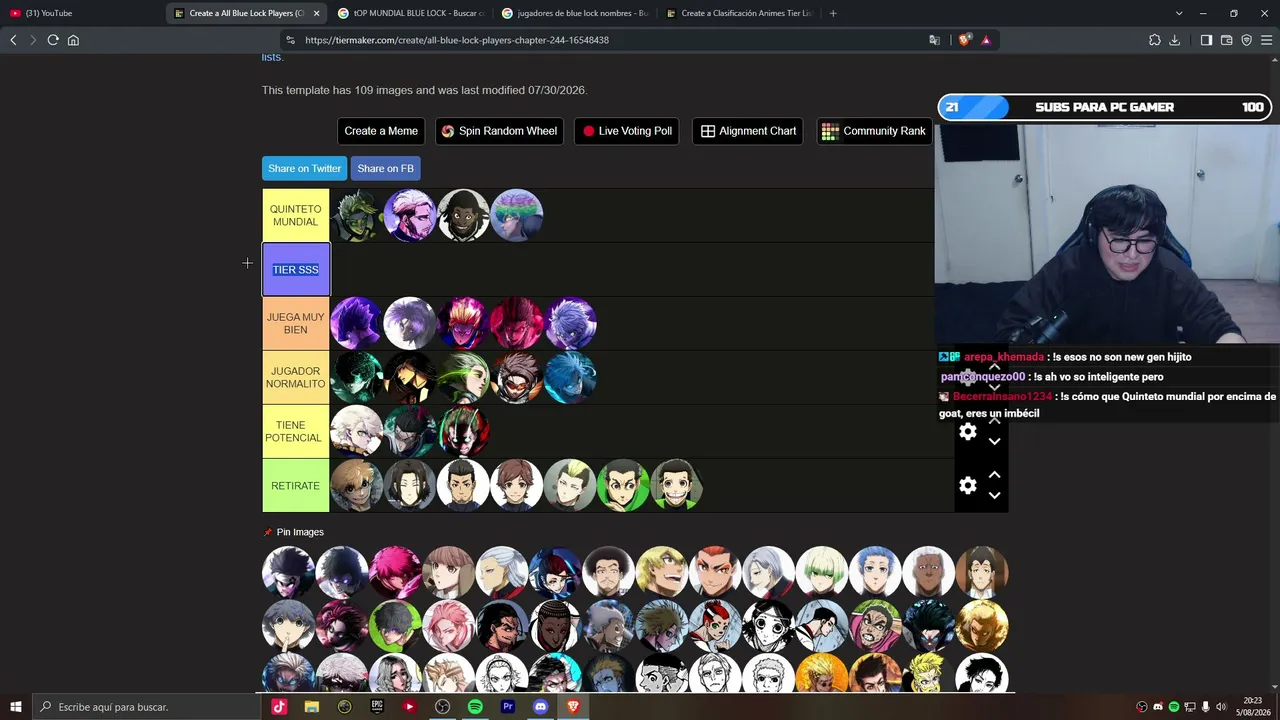The image size is (1280, 720).
Task: Move the RETIRATE tier up
Action: [994, 475]
